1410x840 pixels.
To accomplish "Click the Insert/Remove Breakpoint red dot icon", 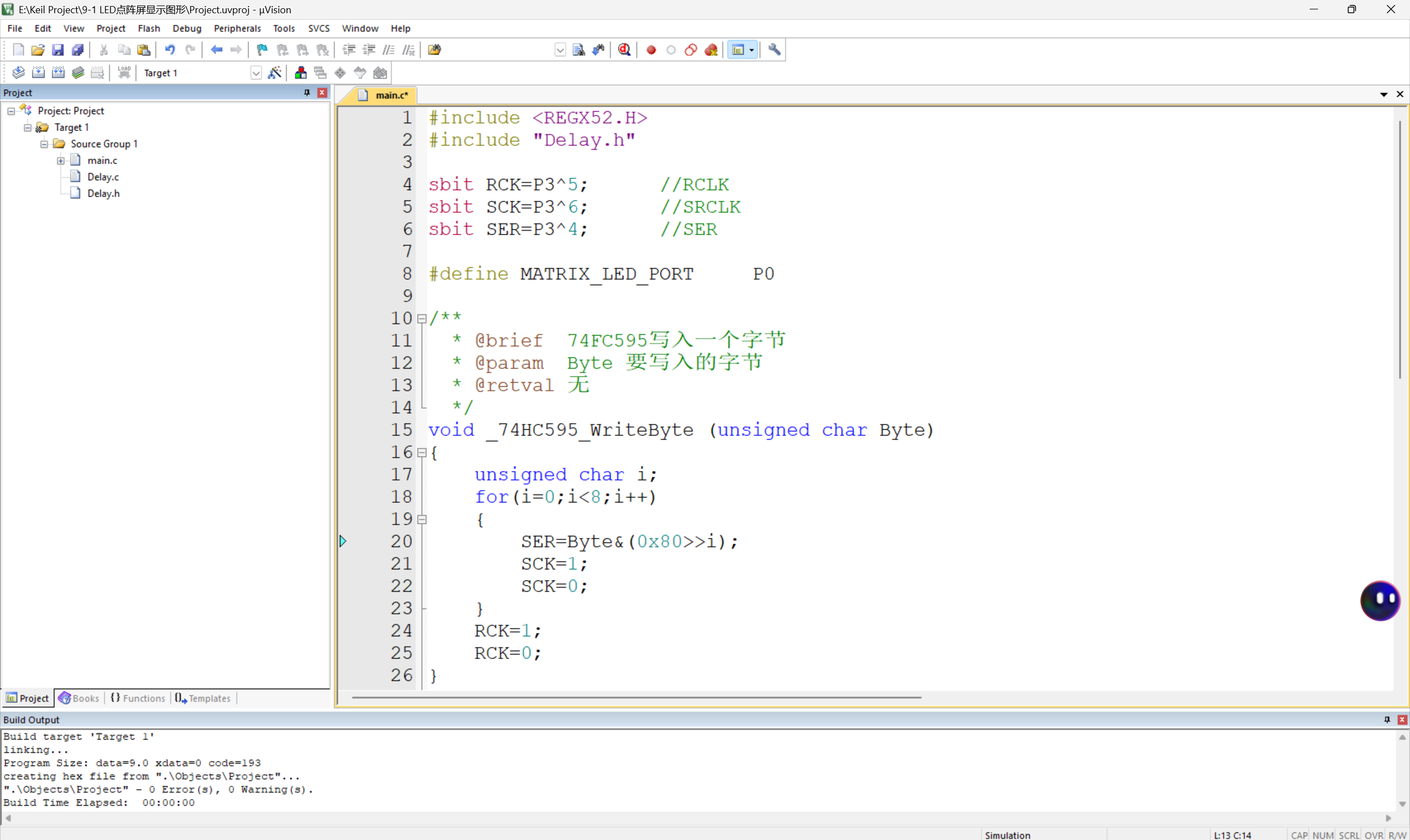I will 651,50.
